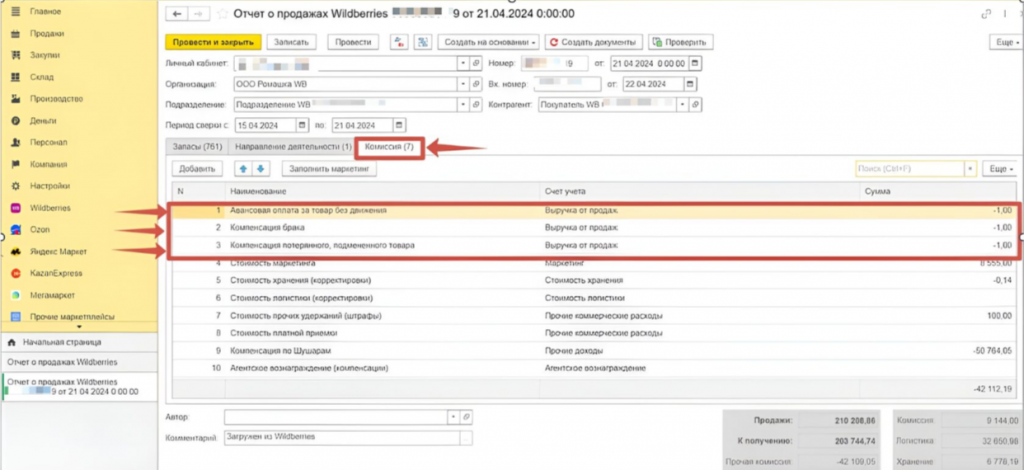Click the Проверить button
This screenshot has width=1024, height=470.
click(x=679, y=42)
